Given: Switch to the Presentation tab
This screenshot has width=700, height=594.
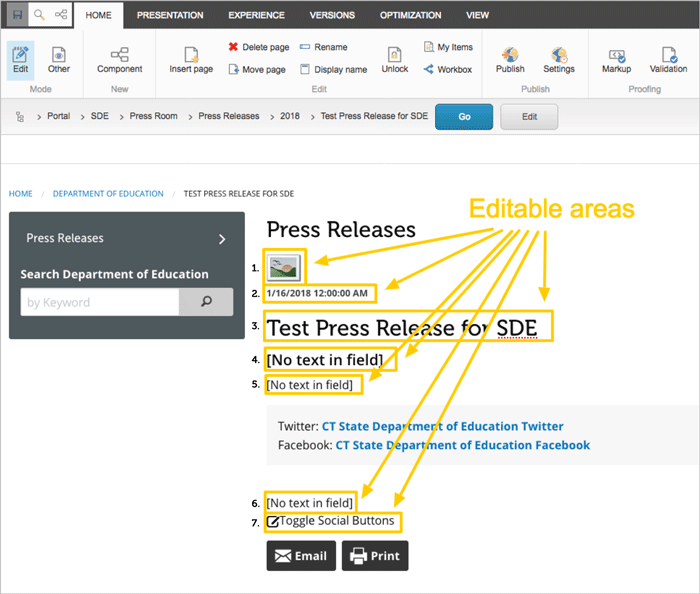Looking at the screenshot, I should 170,15.
